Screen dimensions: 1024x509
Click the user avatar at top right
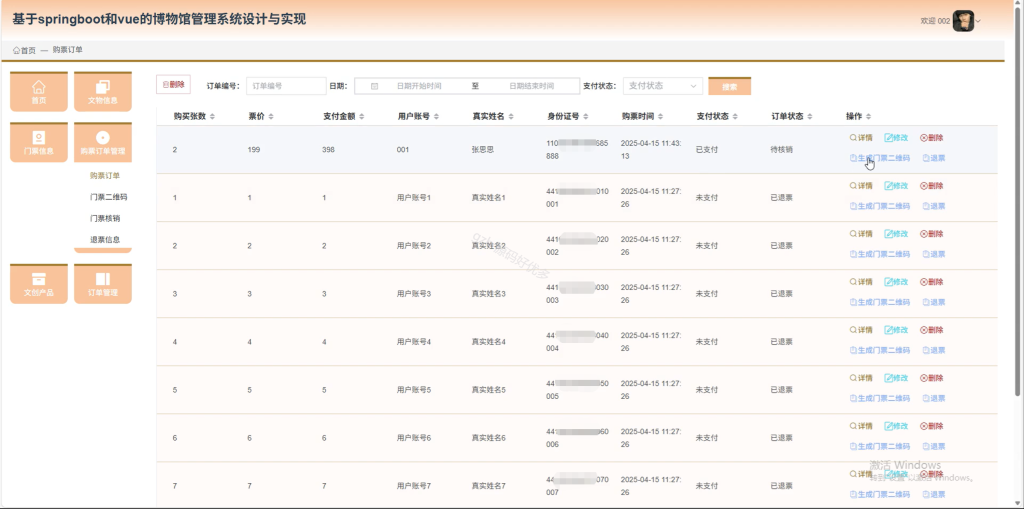[963, 21]
